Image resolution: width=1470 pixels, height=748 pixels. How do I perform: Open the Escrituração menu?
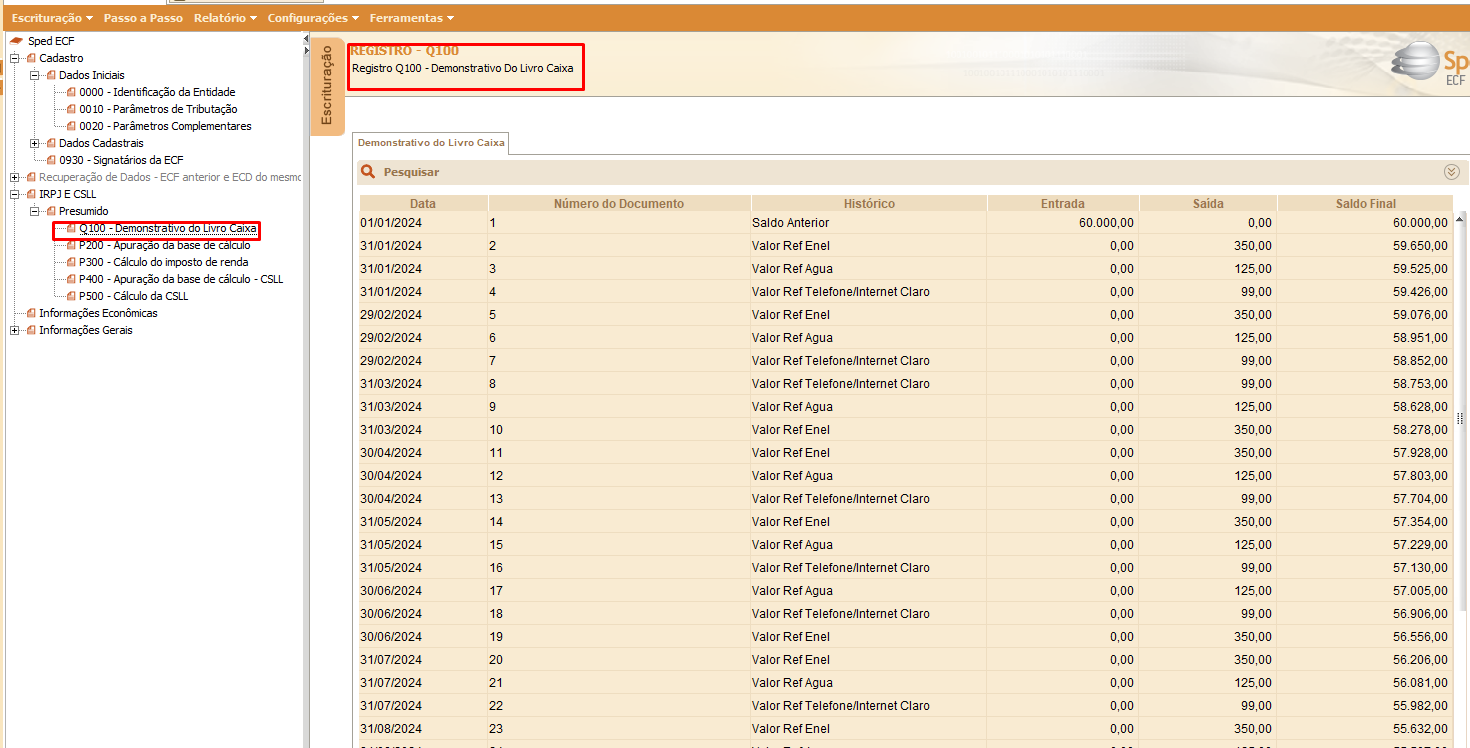click(x=52, y=18)
